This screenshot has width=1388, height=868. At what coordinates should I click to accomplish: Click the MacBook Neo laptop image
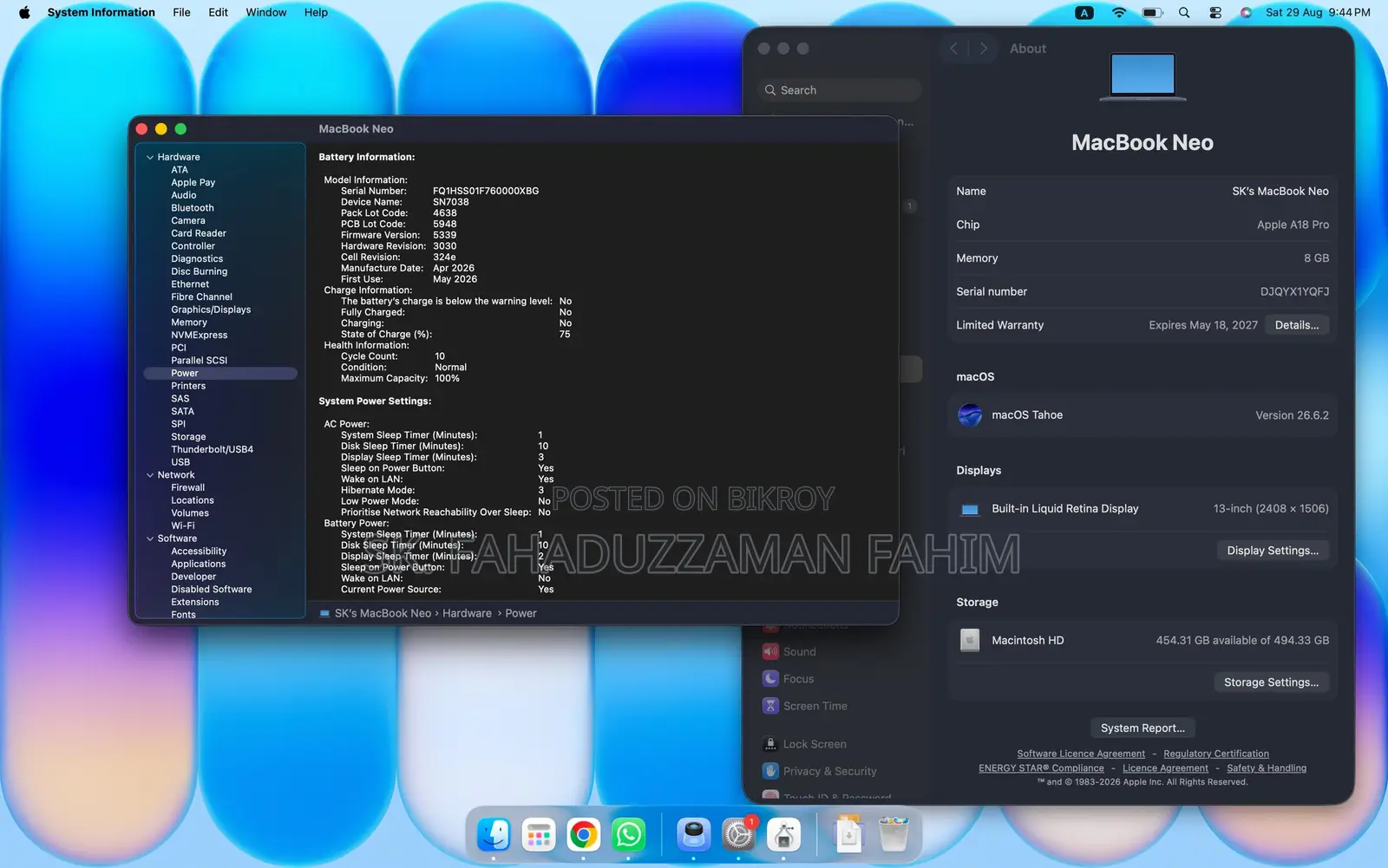point(1142,77)
